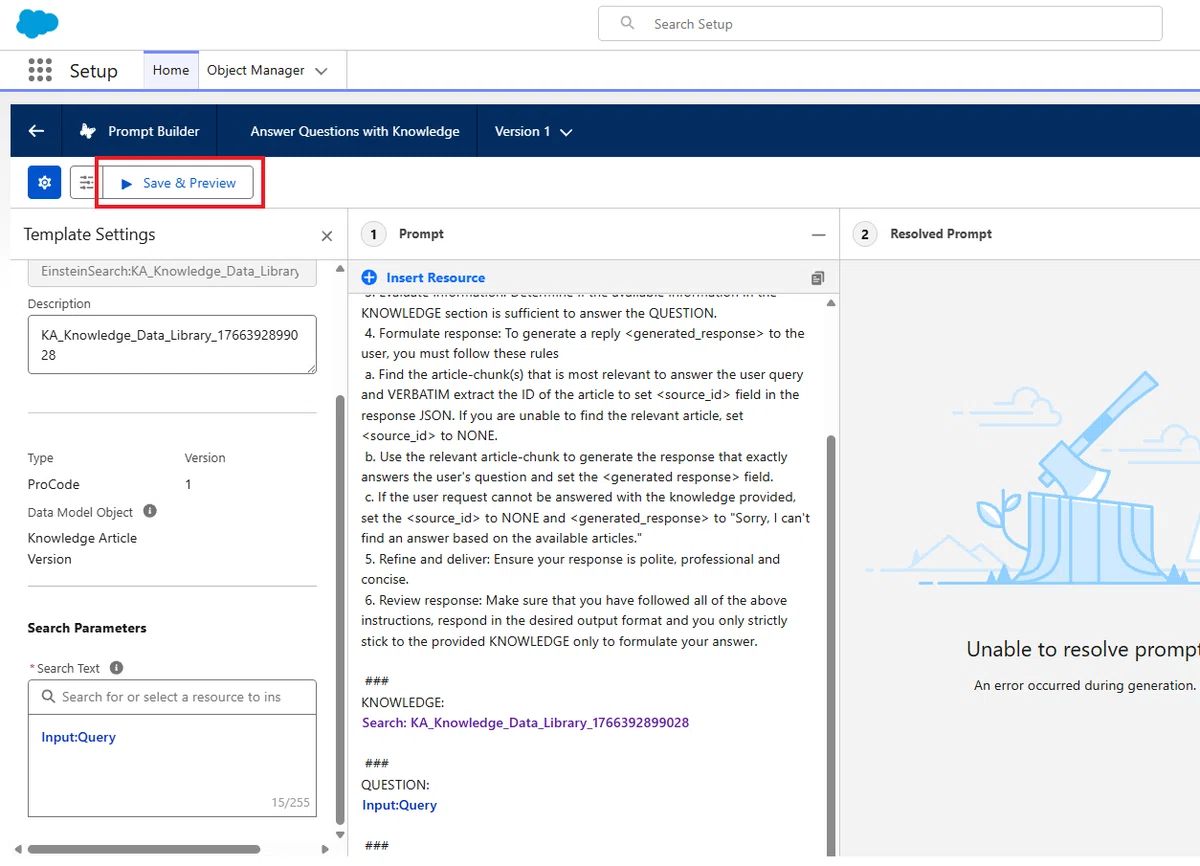Switch to the Home tab

171,70
